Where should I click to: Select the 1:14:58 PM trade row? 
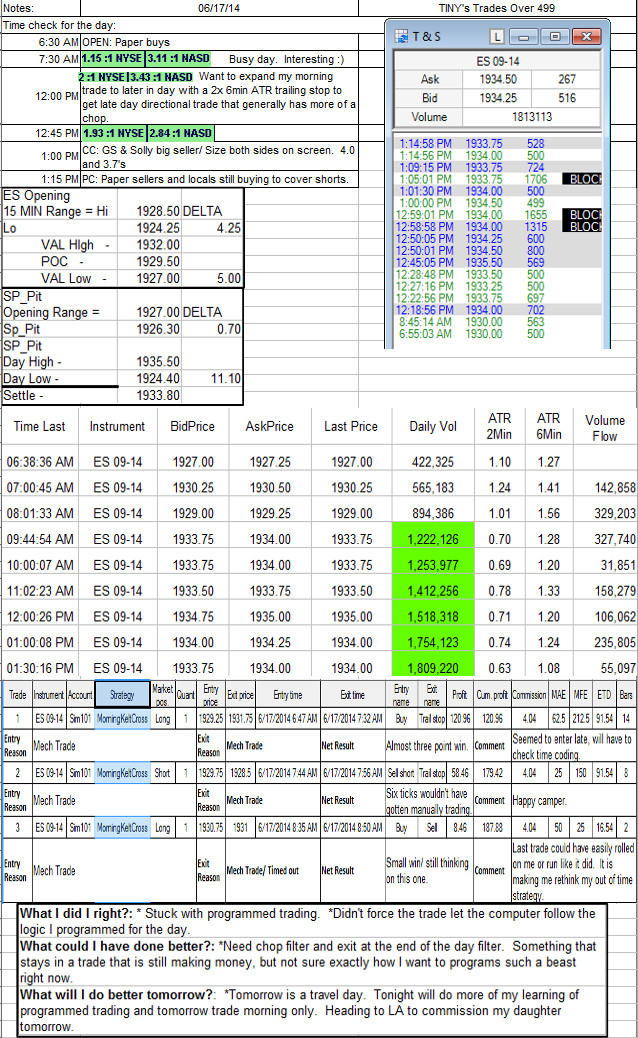(x=498, y=144)
